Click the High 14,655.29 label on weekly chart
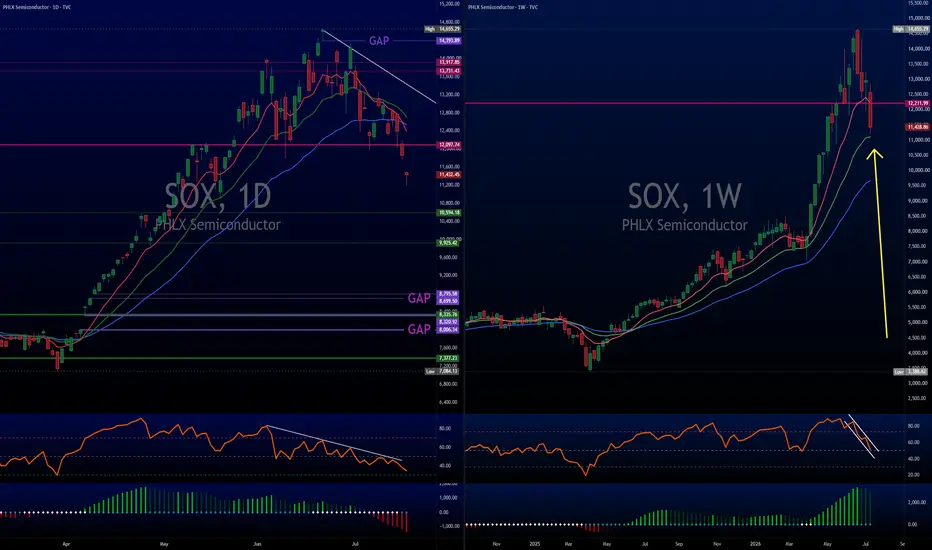The image size is (932, 550). pyautogui.click(x=912, y=29)
